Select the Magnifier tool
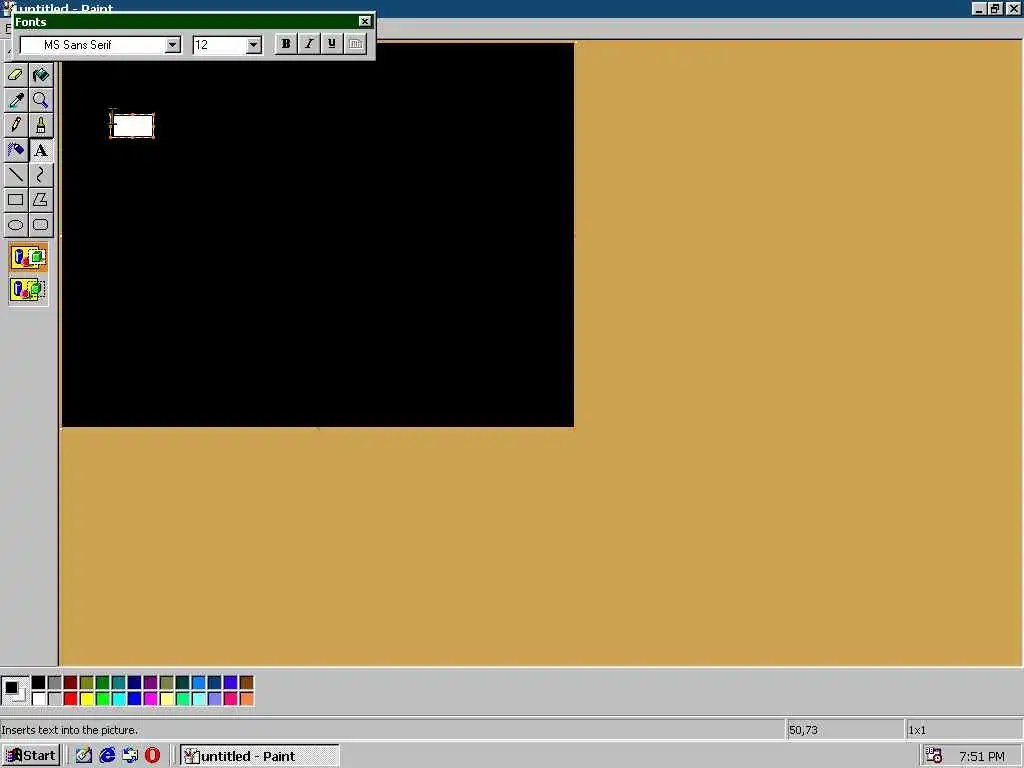 coord(40,100)
